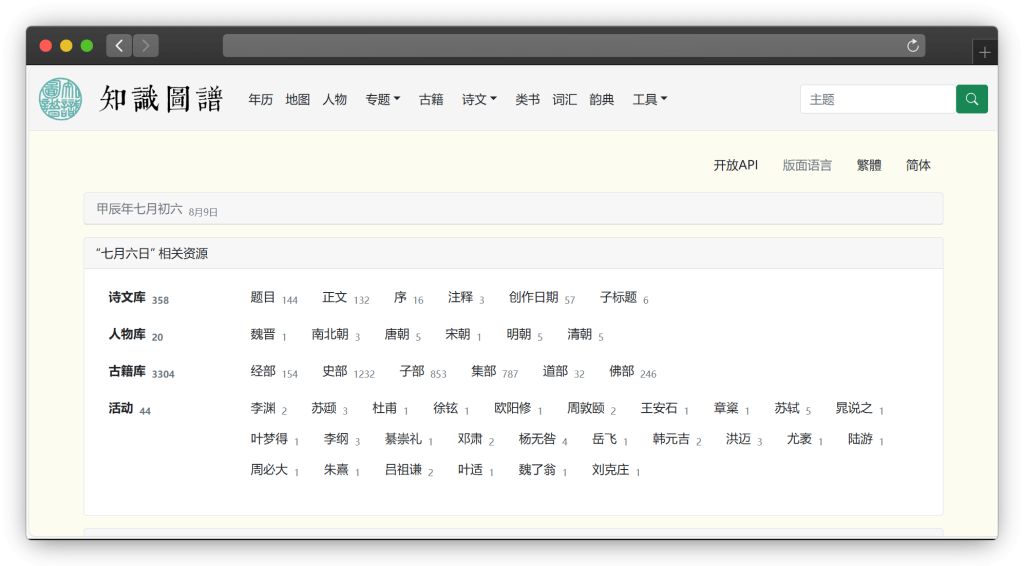This screenshot has width=1024, height=566.
Task: Open the 年历 navigation item
Action: coord(260,100)
